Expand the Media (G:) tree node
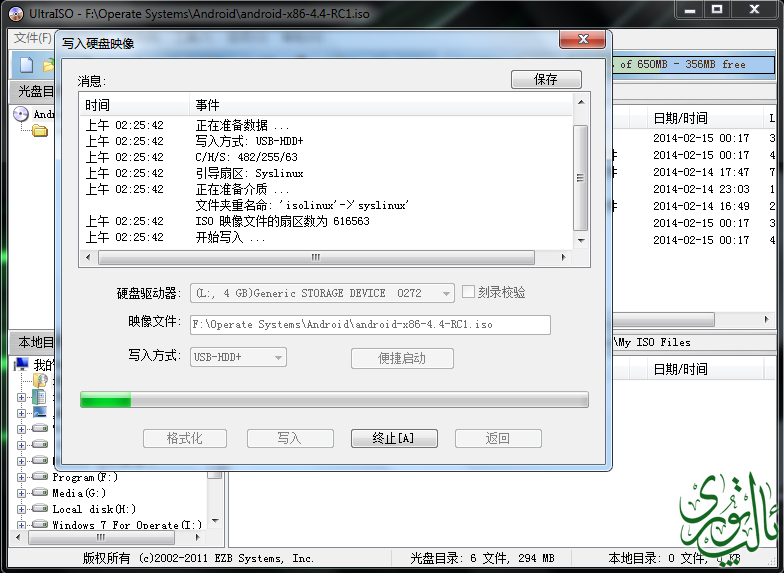The height and width of the screenshot is (573, 784). click(22, 494)
